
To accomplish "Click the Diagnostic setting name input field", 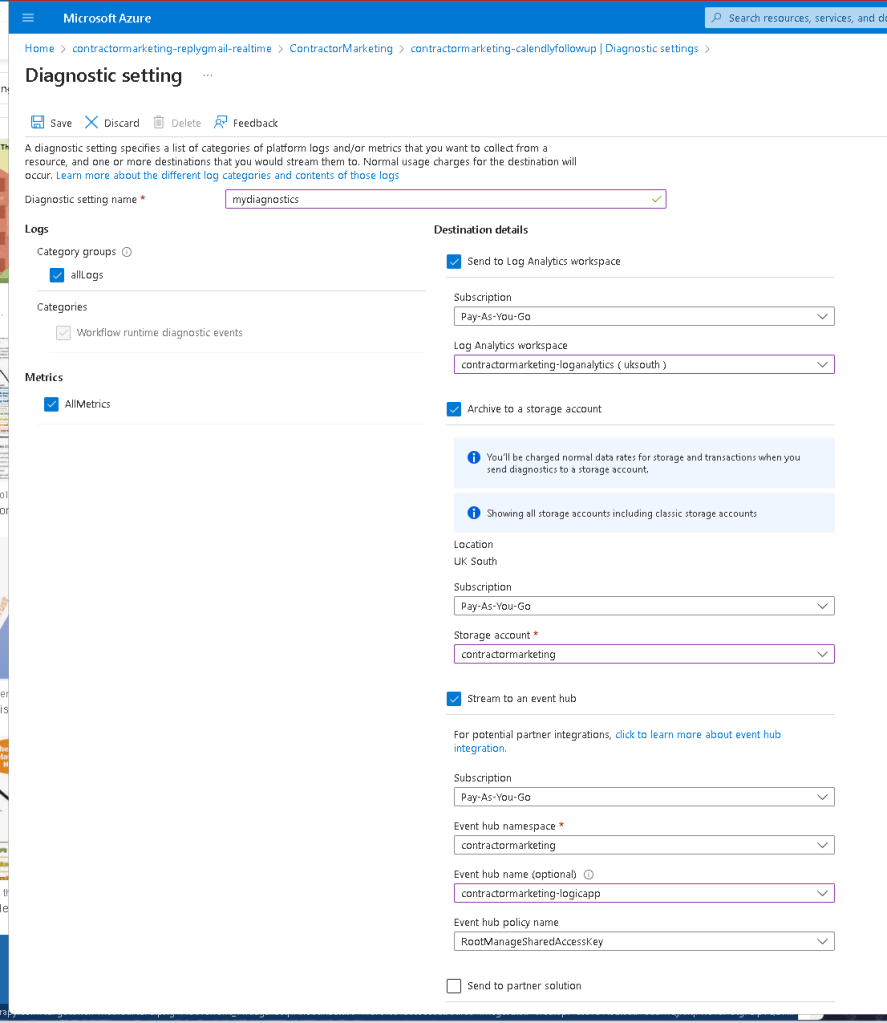I will [x=445, y=200].
